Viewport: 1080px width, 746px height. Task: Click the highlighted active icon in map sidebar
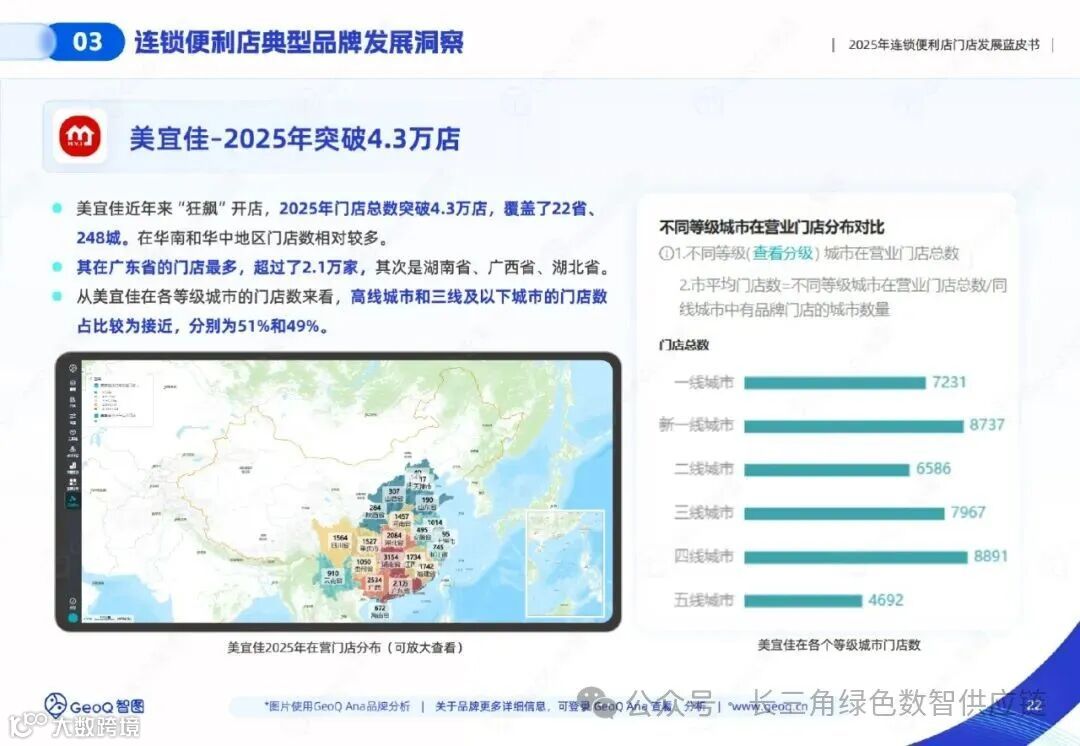72,501
